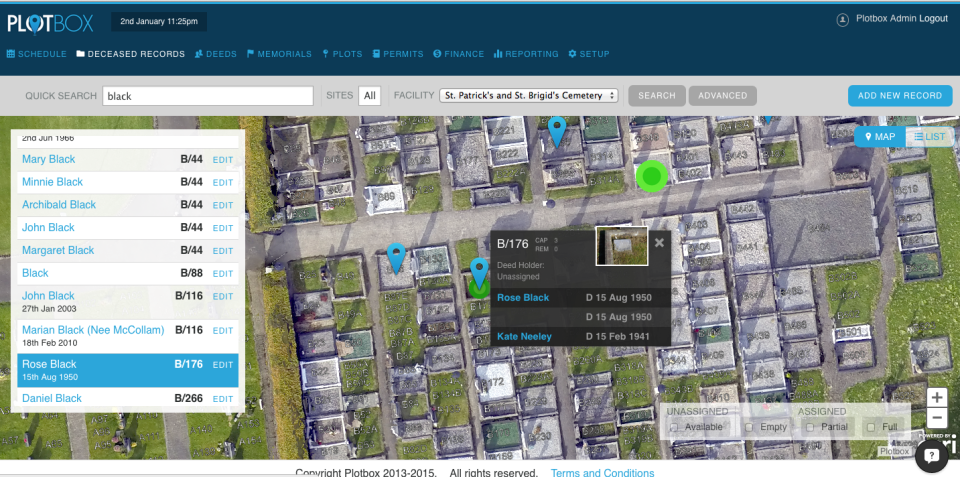
Task: Edit Margaret Black record
Action: click(x=223, y=251)
